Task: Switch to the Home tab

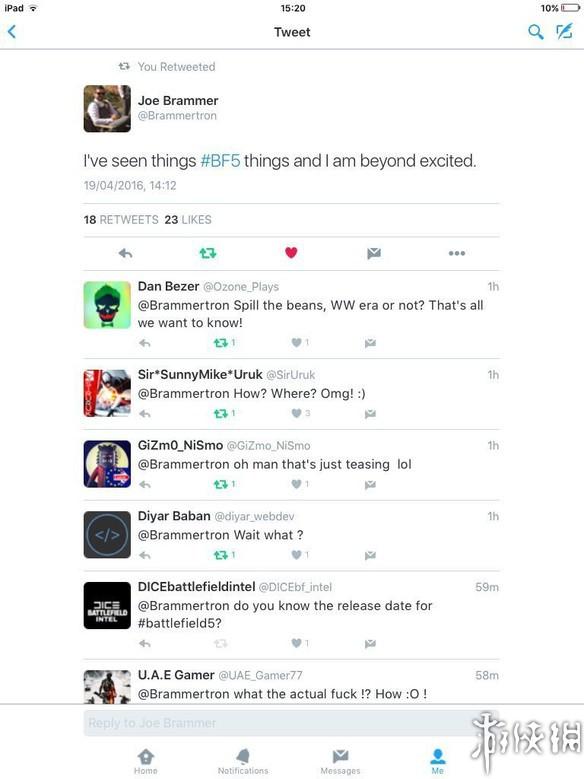Action: 146,762
